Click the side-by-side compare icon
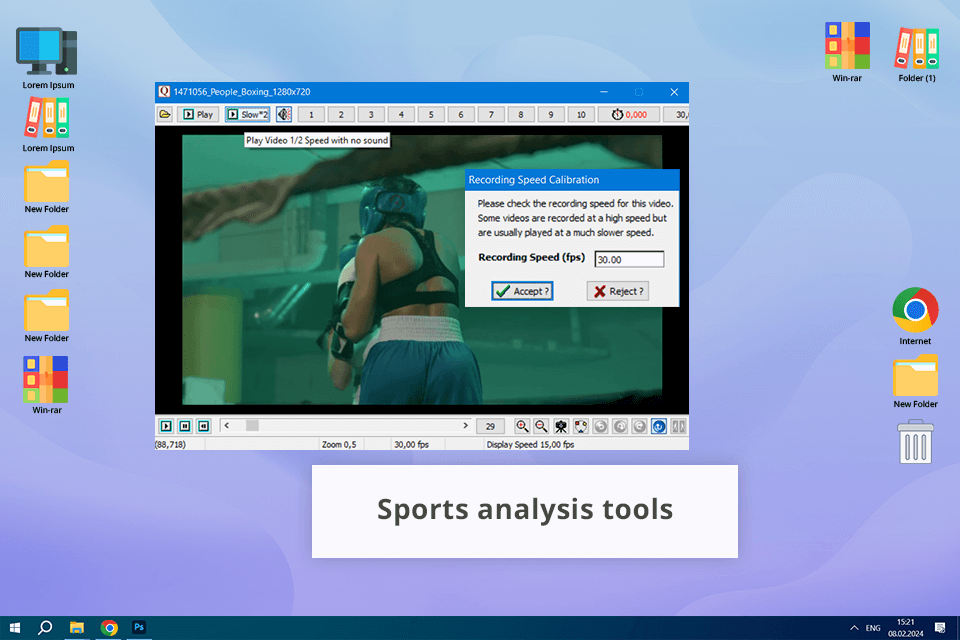The image size is (960, 640). 678,426
